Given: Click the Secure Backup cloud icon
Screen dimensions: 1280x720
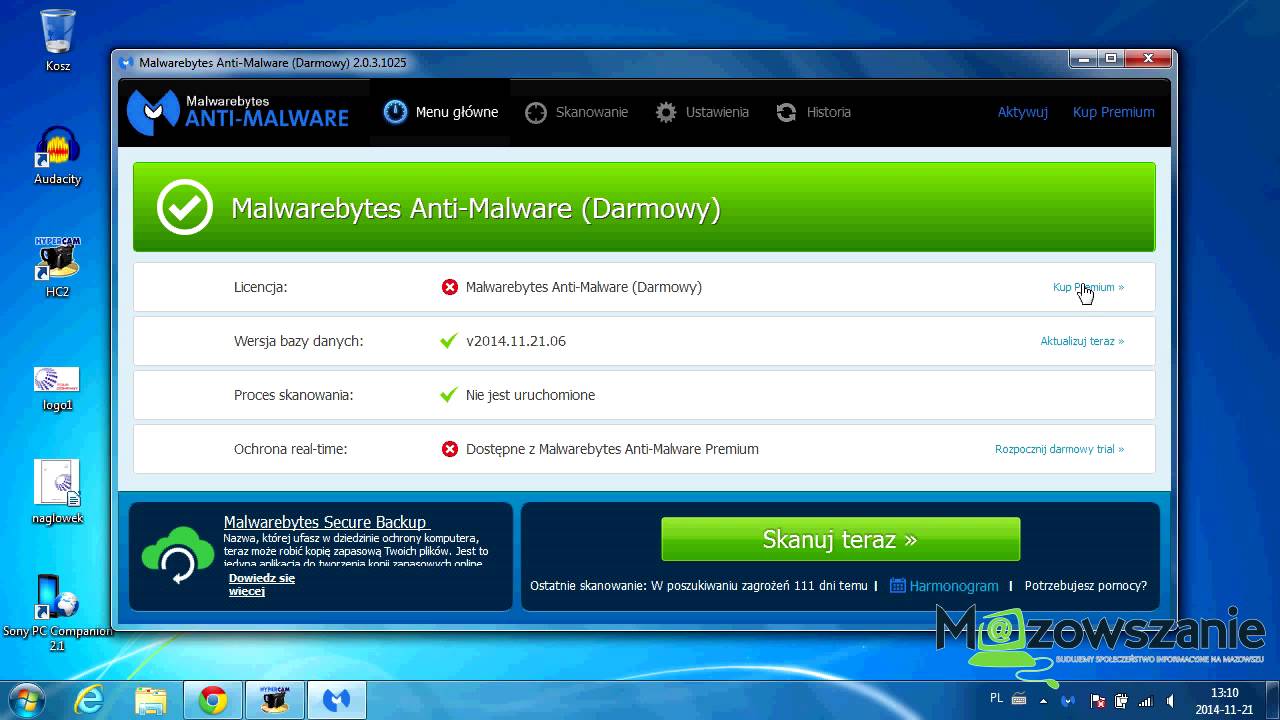Looking at the screenshot, I should point(178,555).
